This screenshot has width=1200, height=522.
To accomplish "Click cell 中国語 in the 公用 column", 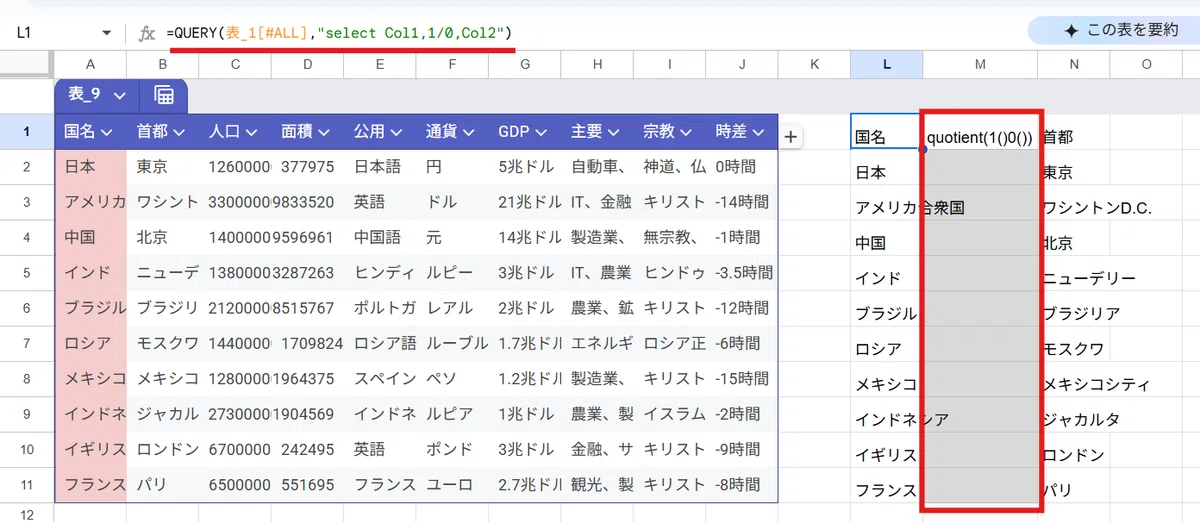I will point(380,238).
